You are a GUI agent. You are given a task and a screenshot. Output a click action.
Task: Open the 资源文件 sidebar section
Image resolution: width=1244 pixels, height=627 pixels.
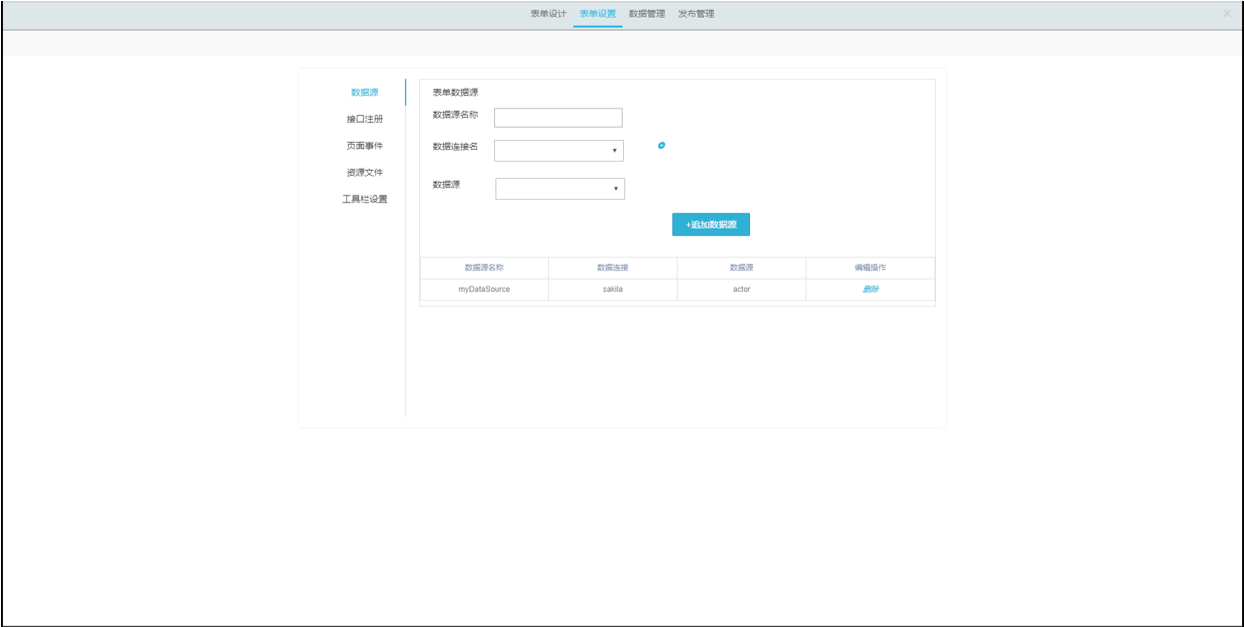pos(364,173)
